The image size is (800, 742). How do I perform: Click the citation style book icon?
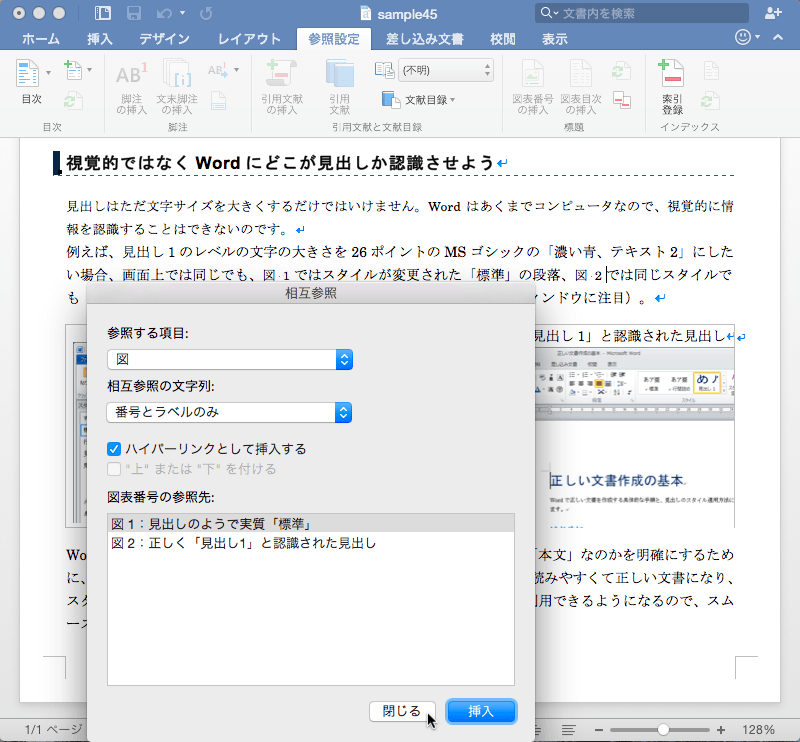[x=384, y=70]
